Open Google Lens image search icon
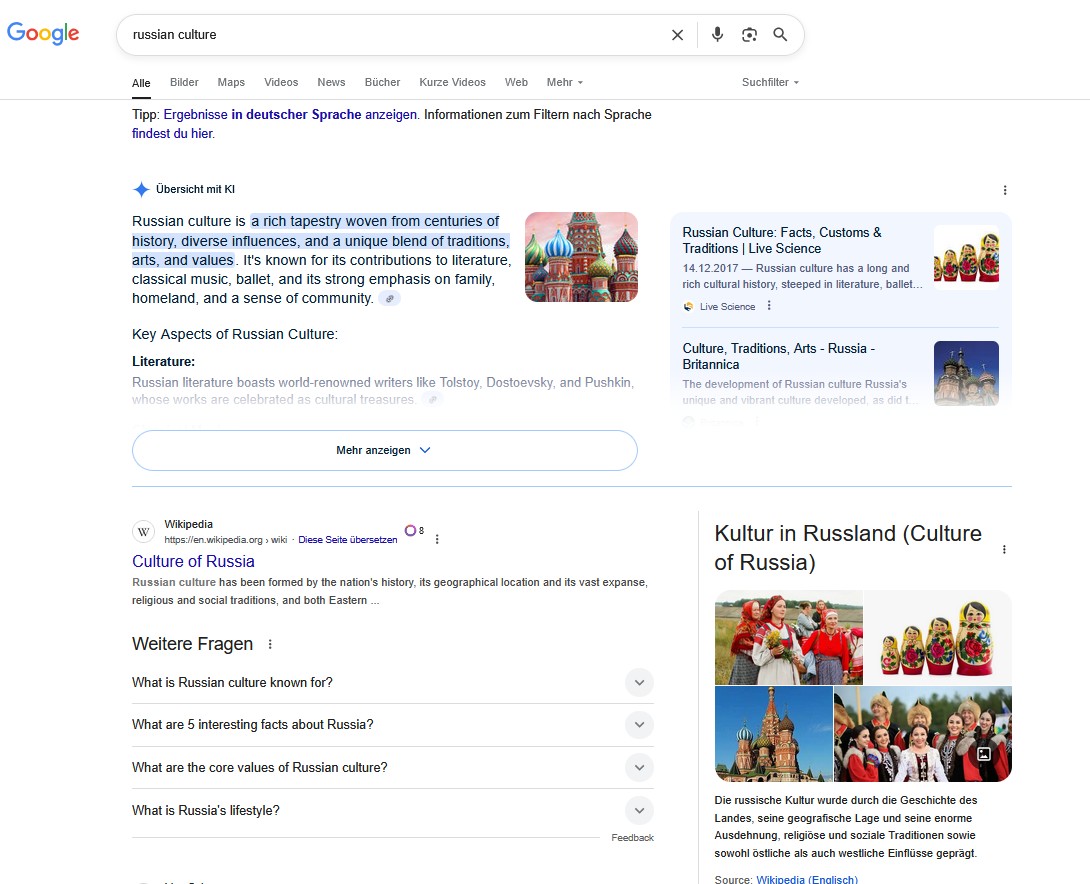This screenshot has height=884, width=1090. [749, 35]
